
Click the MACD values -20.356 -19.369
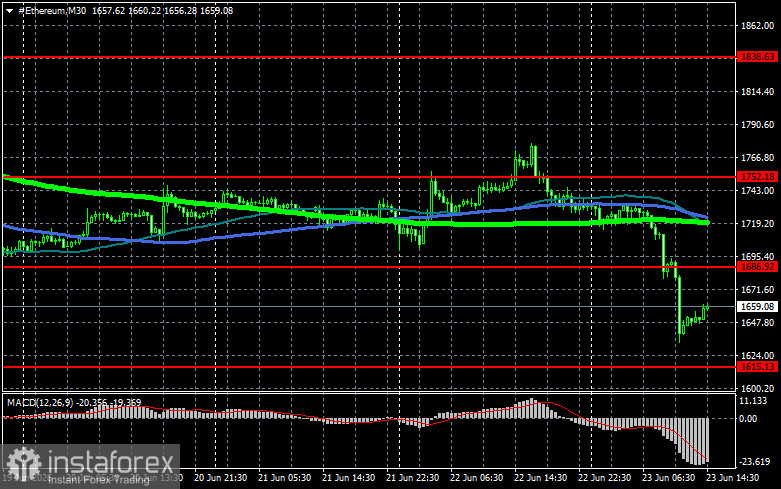109,402
